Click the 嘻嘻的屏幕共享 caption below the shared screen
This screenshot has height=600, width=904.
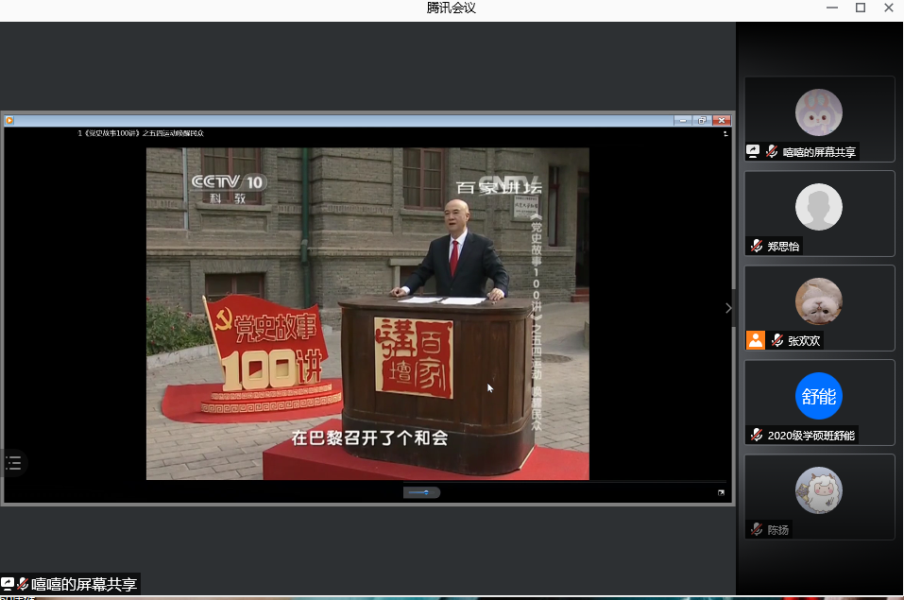click(84, 584)
